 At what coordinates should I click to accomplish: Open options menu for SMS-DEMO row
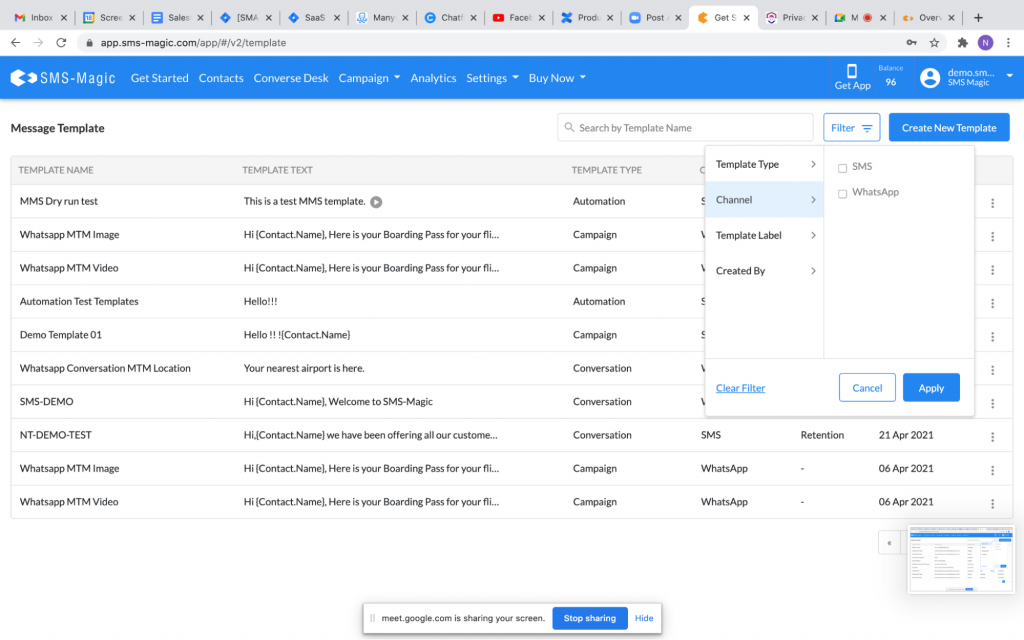tap(992, 404)
